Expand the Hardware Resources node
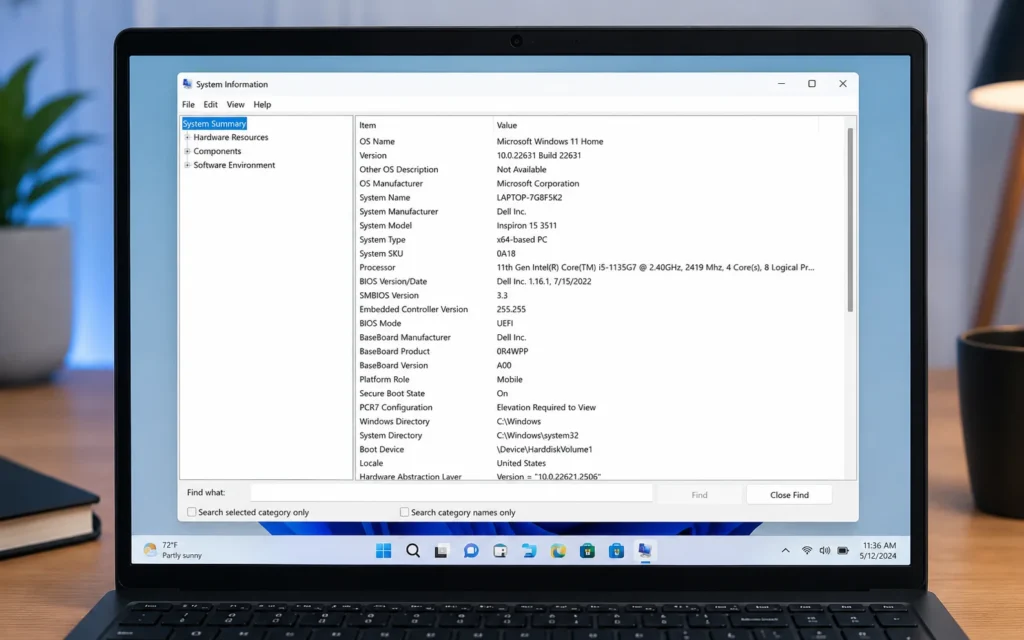Screen dimensions: 1024x640 click(x=187, y=137)
